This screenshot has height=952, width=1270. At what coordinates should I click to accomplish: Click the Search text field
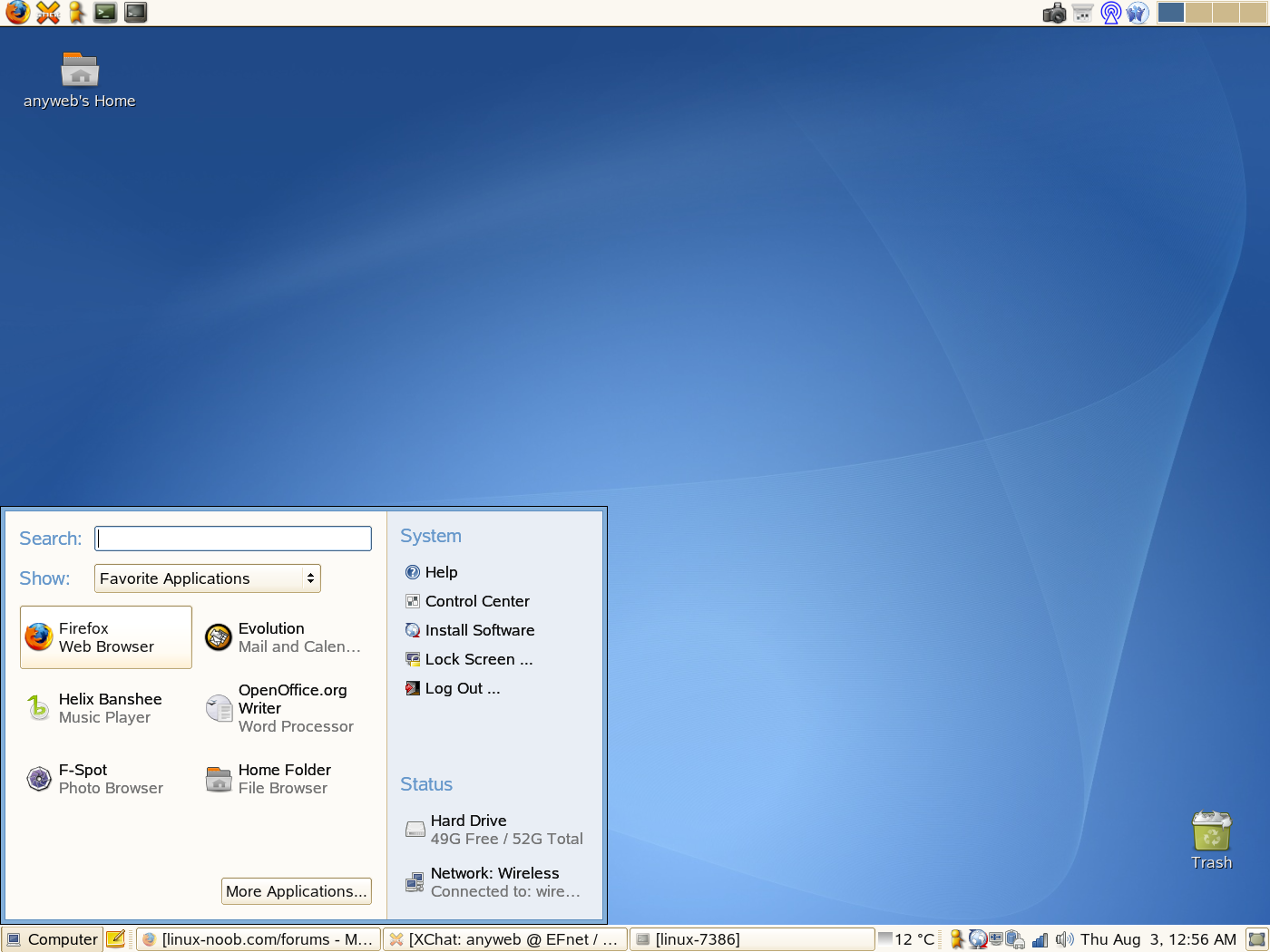click(x=233, y=539)
